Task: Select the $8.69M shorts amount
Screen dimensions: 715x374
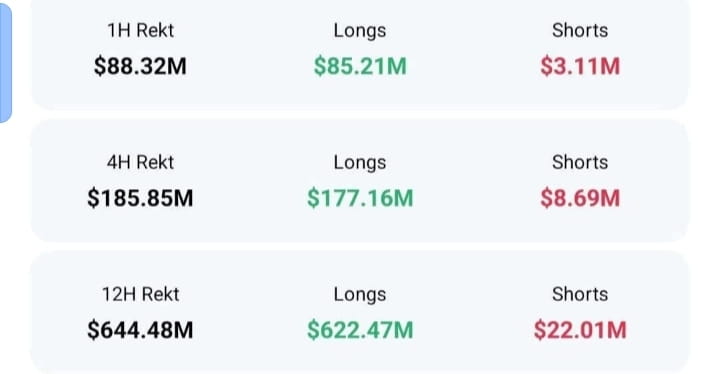Action: coord(580,198)
